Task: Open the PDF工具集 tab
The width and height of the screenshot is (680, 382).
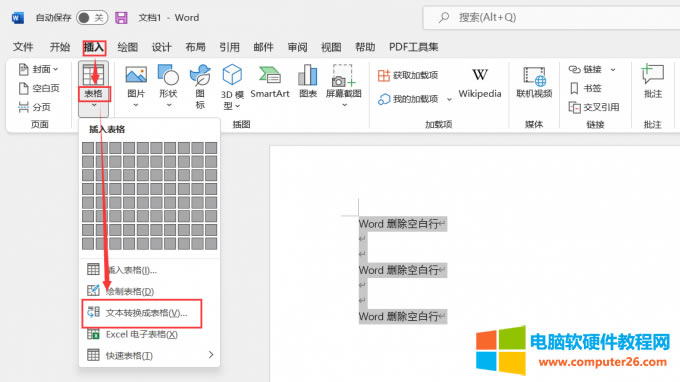Action: [x=414, y=47]
